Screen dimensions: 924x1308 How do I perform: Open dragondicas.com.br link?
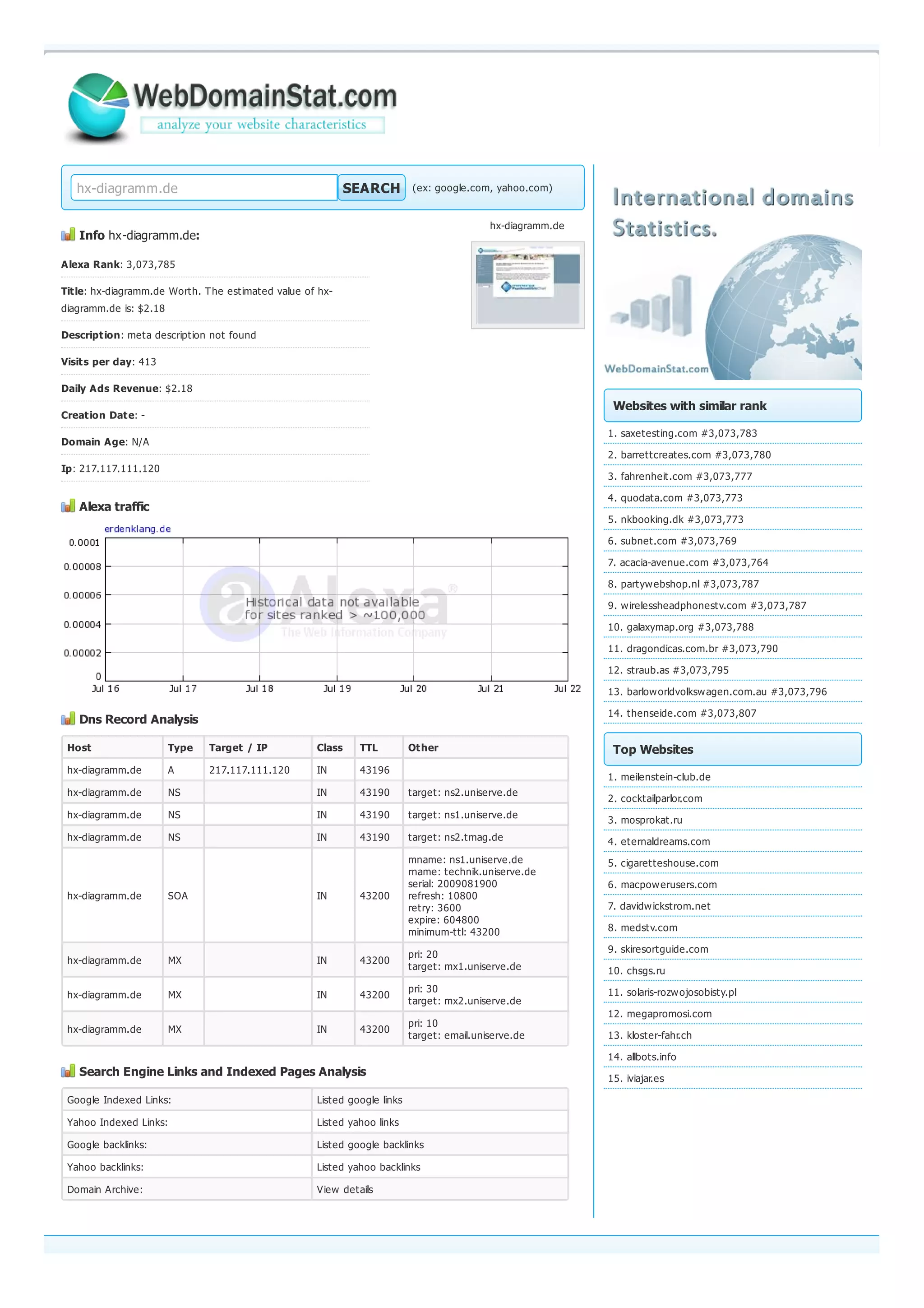point(672,649)
